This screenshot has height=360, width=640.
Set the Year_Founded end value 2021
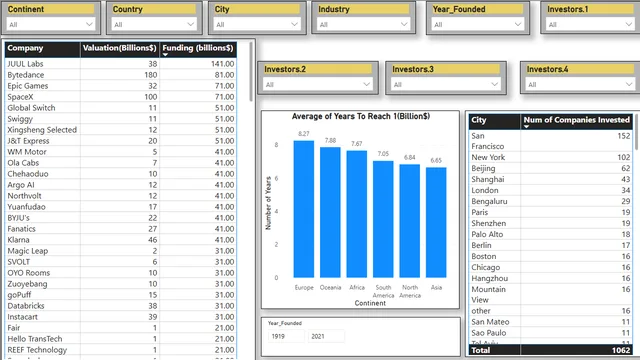pyautogui.click(x=326, y=336)
